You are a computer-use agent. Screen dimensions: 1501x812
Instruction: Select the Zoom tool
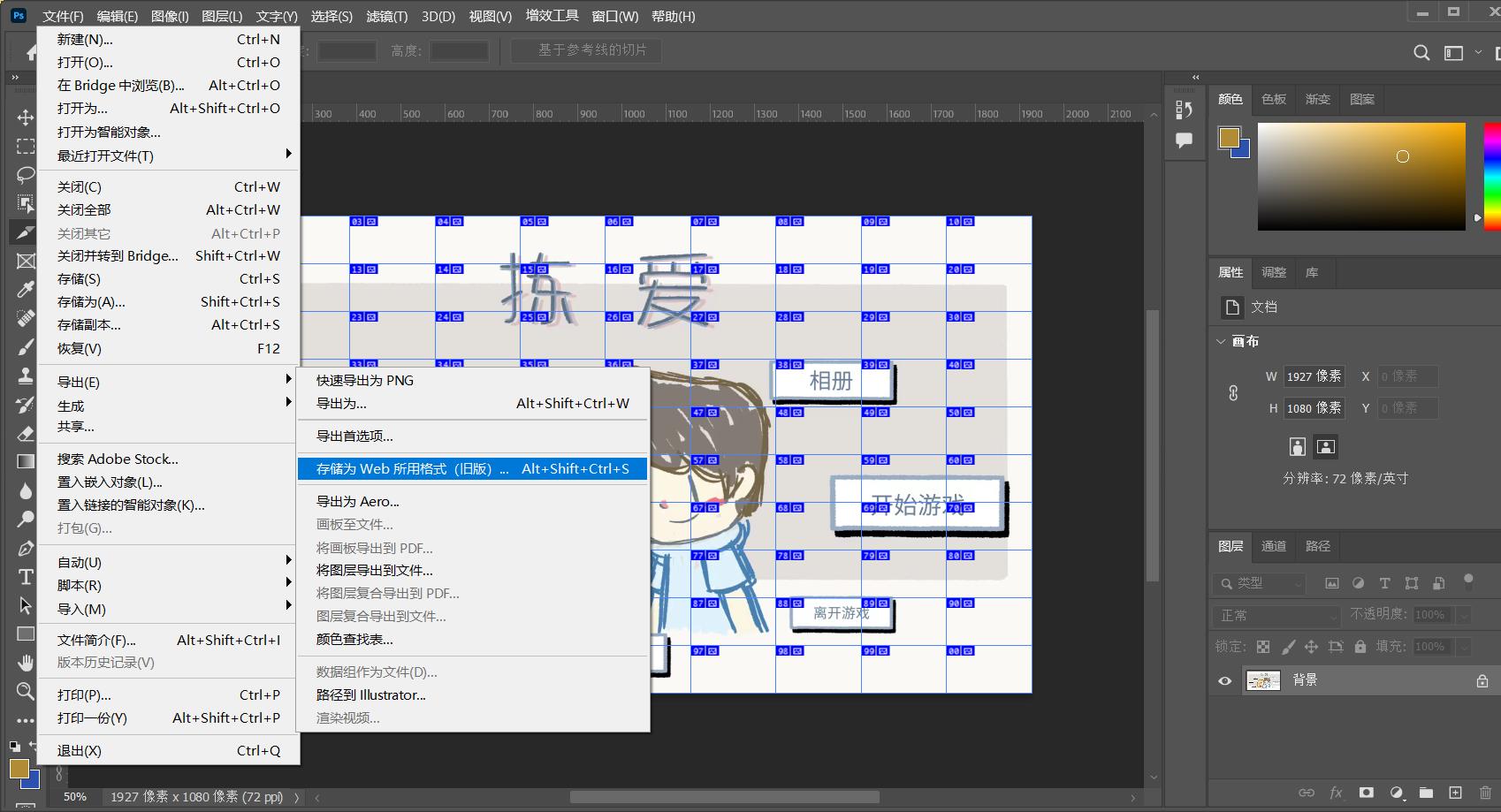tap(26, 691)
